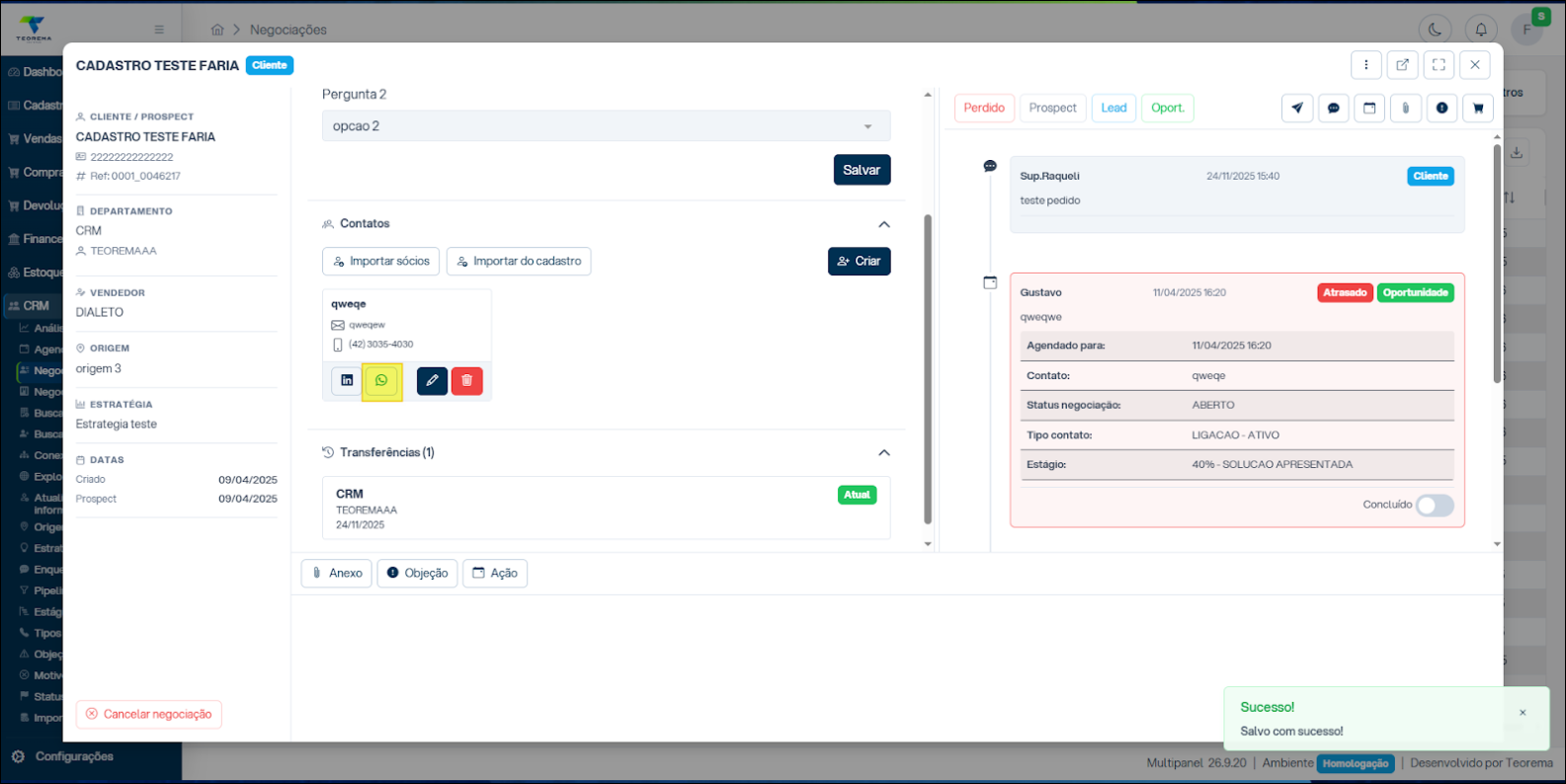
Task: Open LinkedIn for contact qweqe
Action: click(347, 380)
